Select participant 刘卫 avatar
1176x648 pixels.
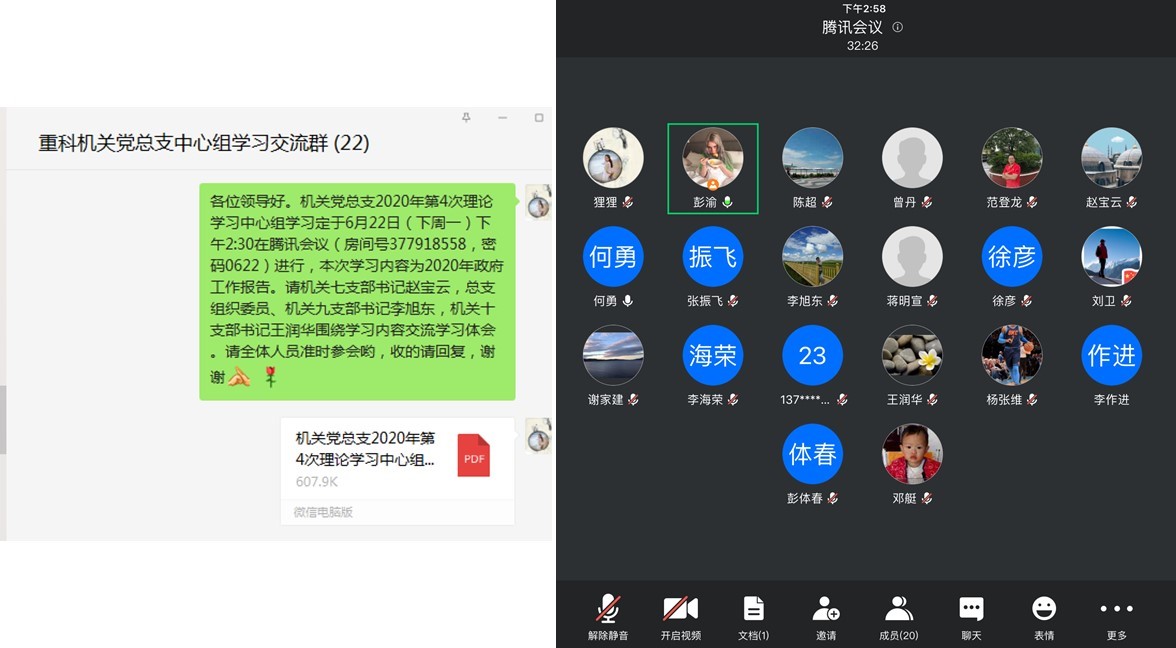(1112, 256)
